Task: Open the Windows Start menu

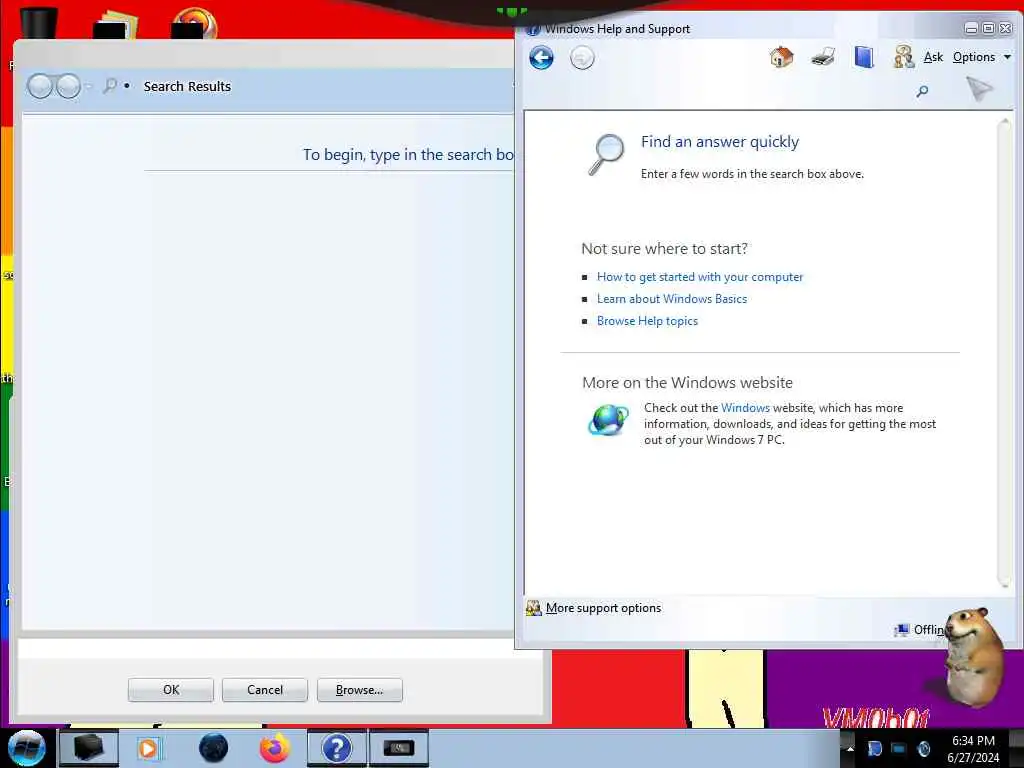Action: [26, 748]
